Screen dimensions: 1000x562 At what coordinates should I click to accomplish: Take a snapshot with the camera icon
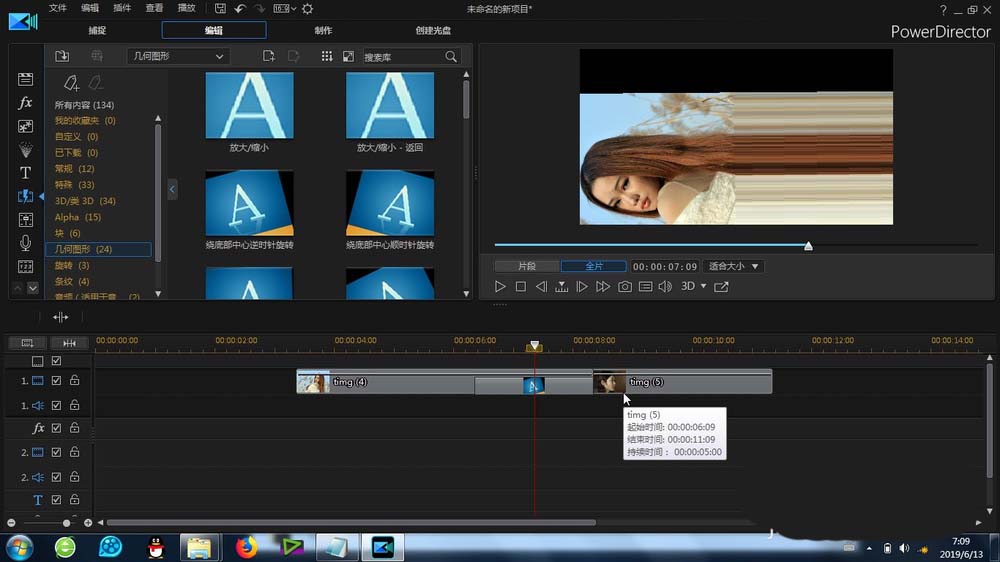tap(625, 287)
